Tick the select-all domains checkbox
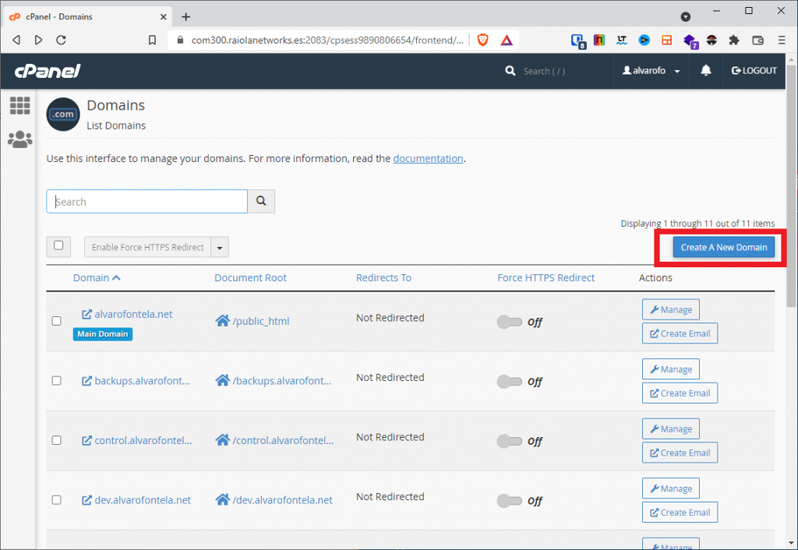Screen dimensions: 798x550 [x=59, y=246]
